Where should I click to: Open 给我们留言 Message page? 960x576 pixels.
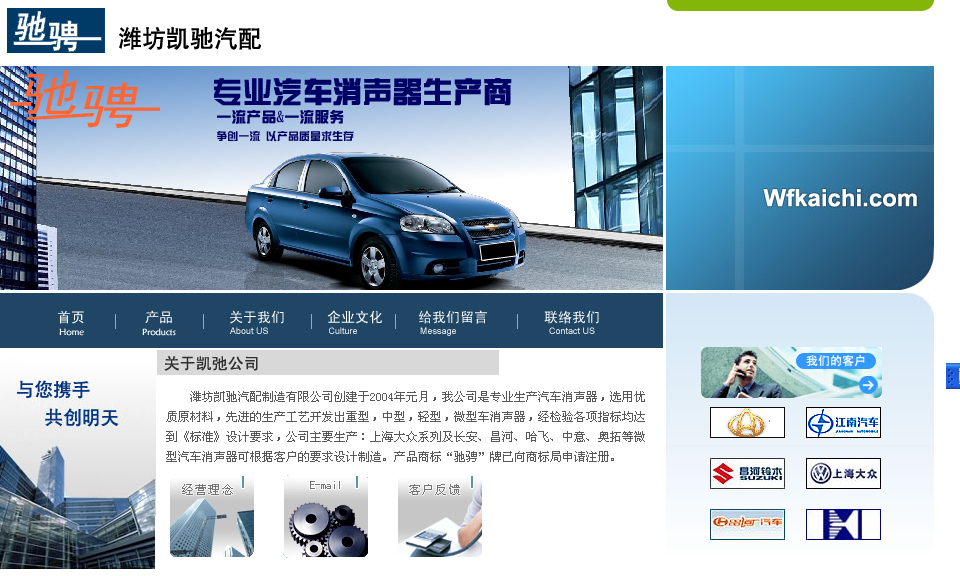click(452, 323)
